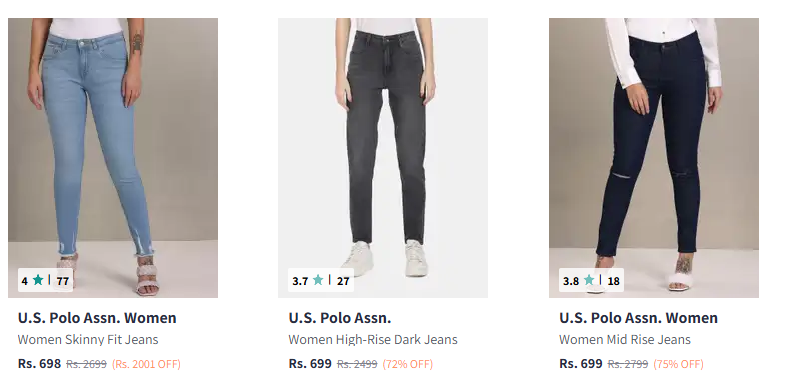
Task: Click the star icon on 4 rating badge
Action: click(x=38, y=280)
